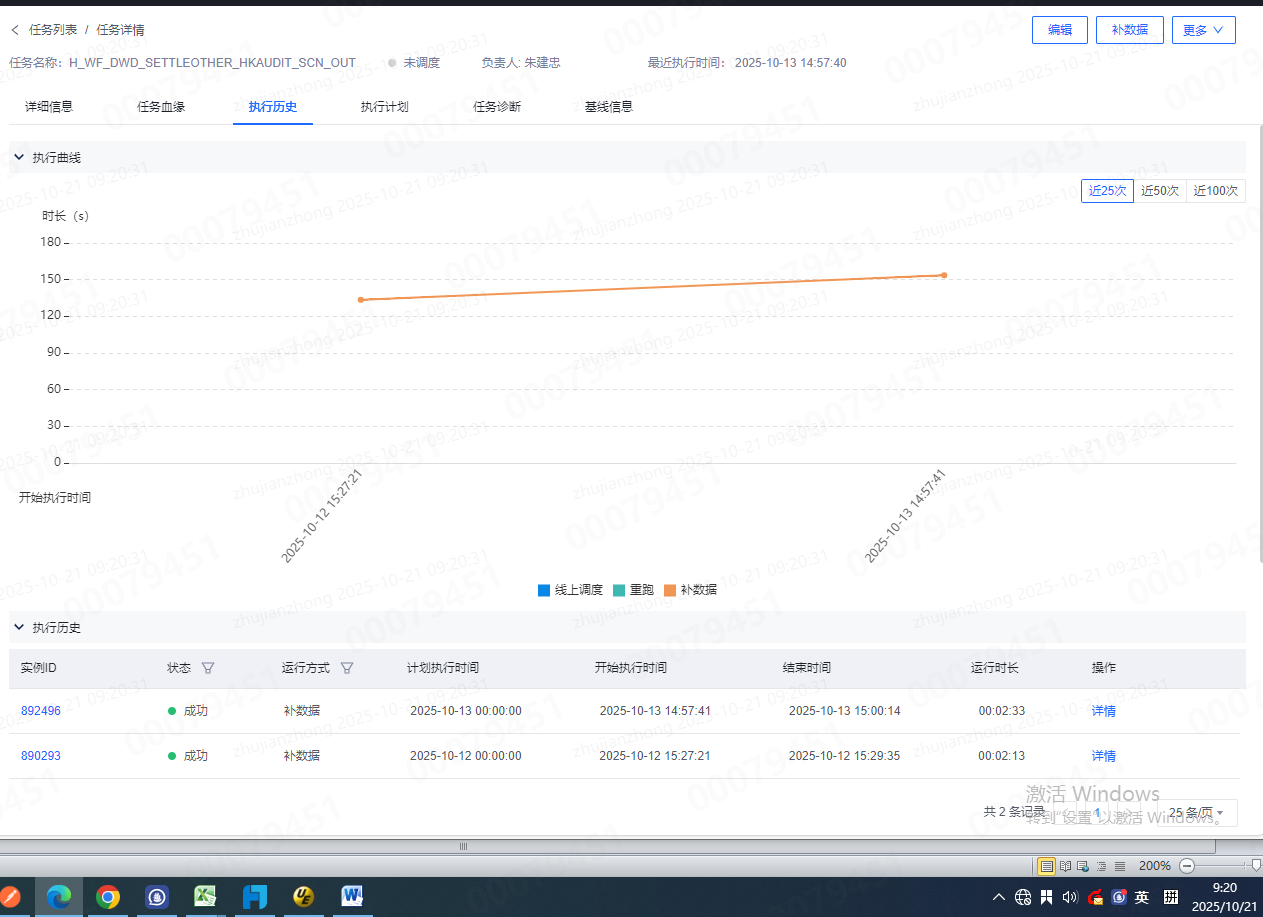Switch to Microsoft Edge in the taskbar
This screenshot has width=1263, height=917.
pyautogui.click(x=60, y=897)
